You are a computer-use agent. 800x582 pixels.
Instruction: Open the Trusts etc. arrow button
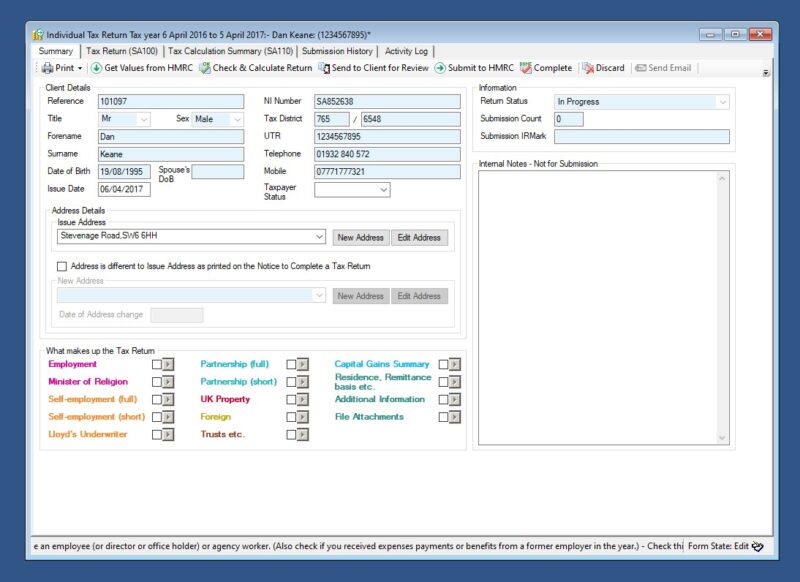pos(303,435)
